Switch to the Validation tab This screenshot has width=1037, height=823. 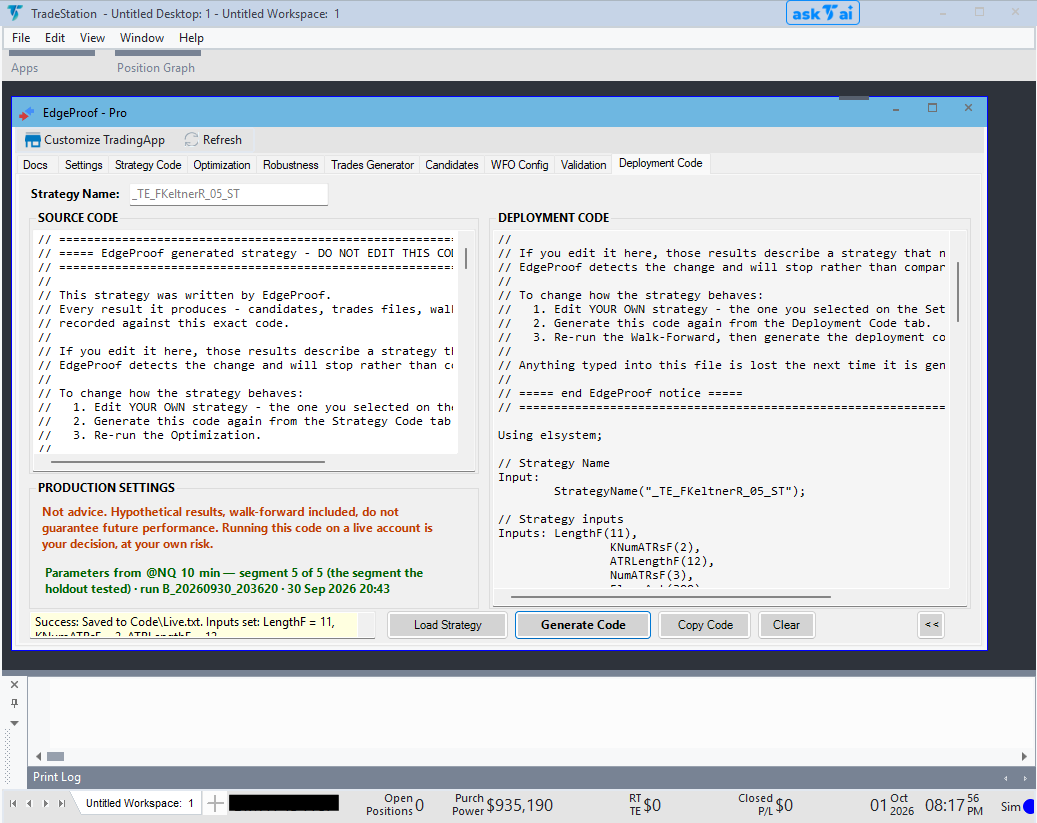(x=584, y=165)
